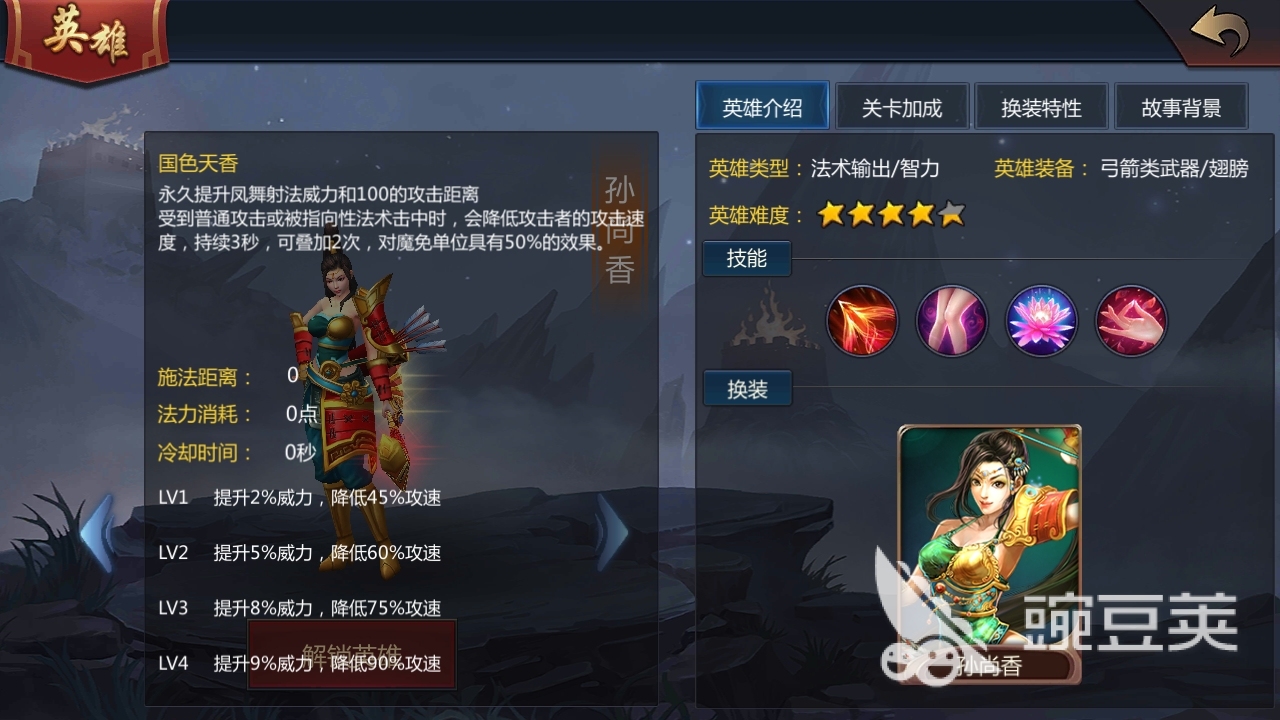Click the 3D 孙尚香 character model
1280x720 pixels.
coord(357,400)
